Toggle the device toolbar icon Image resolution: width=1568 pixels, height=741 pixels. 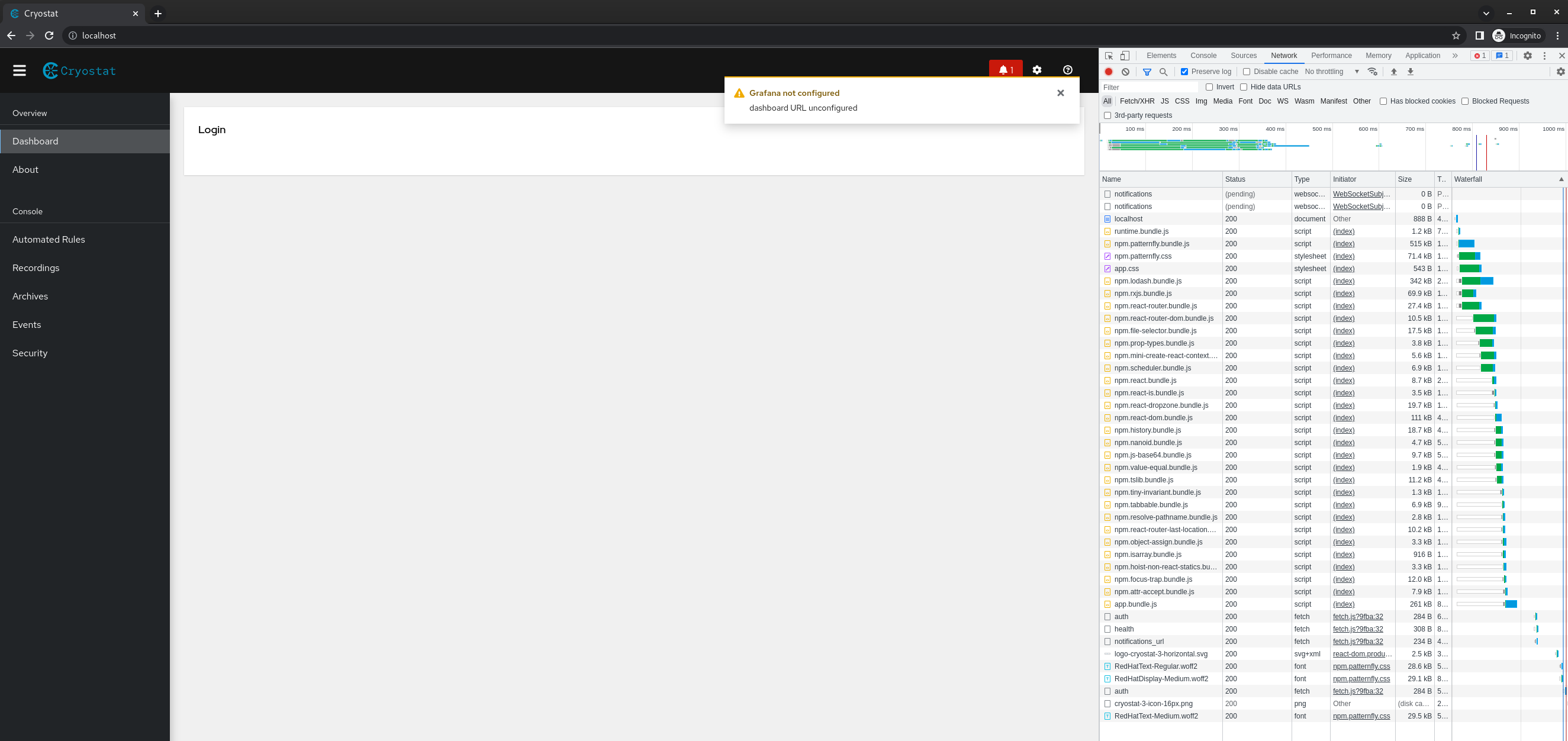(1125, 56)
